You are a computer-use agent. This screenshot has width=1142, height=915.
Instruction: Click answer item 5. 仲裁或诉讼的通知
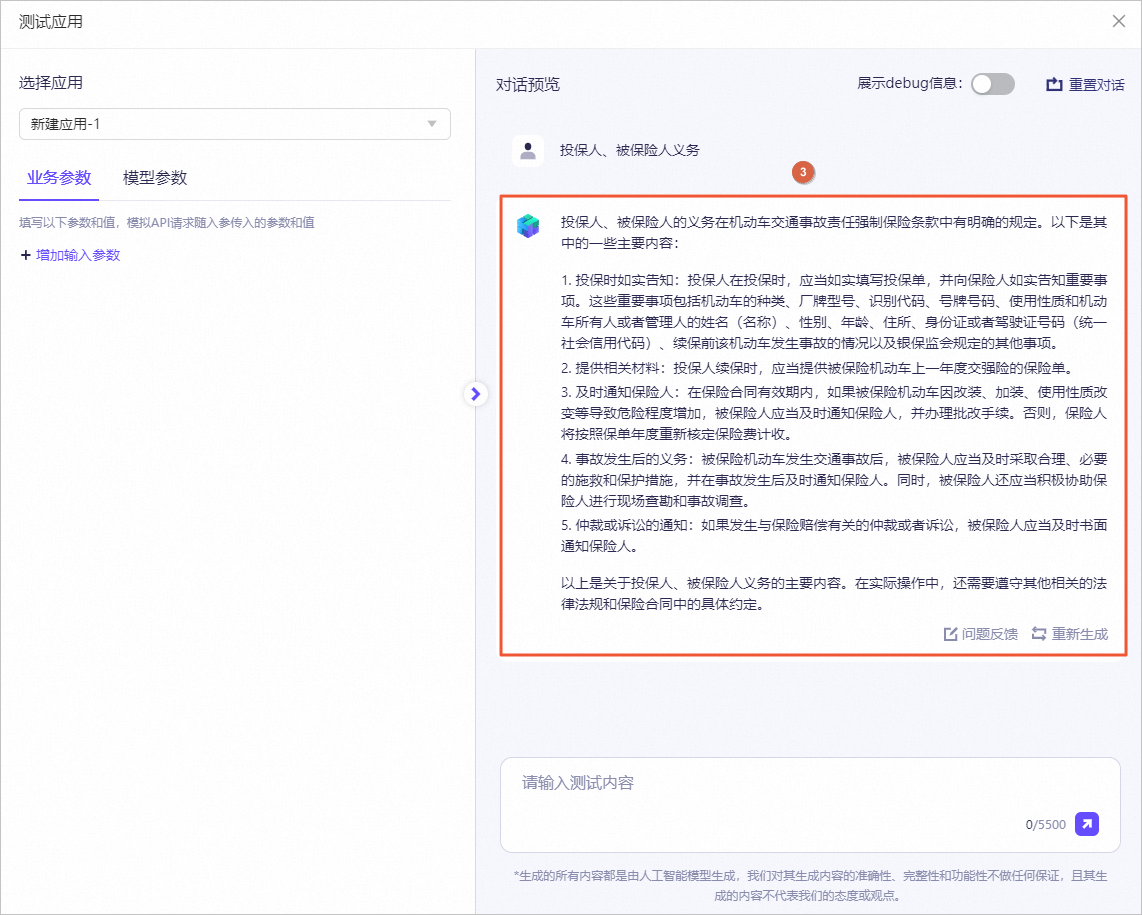pyautogui.click(x=834, y=535)
